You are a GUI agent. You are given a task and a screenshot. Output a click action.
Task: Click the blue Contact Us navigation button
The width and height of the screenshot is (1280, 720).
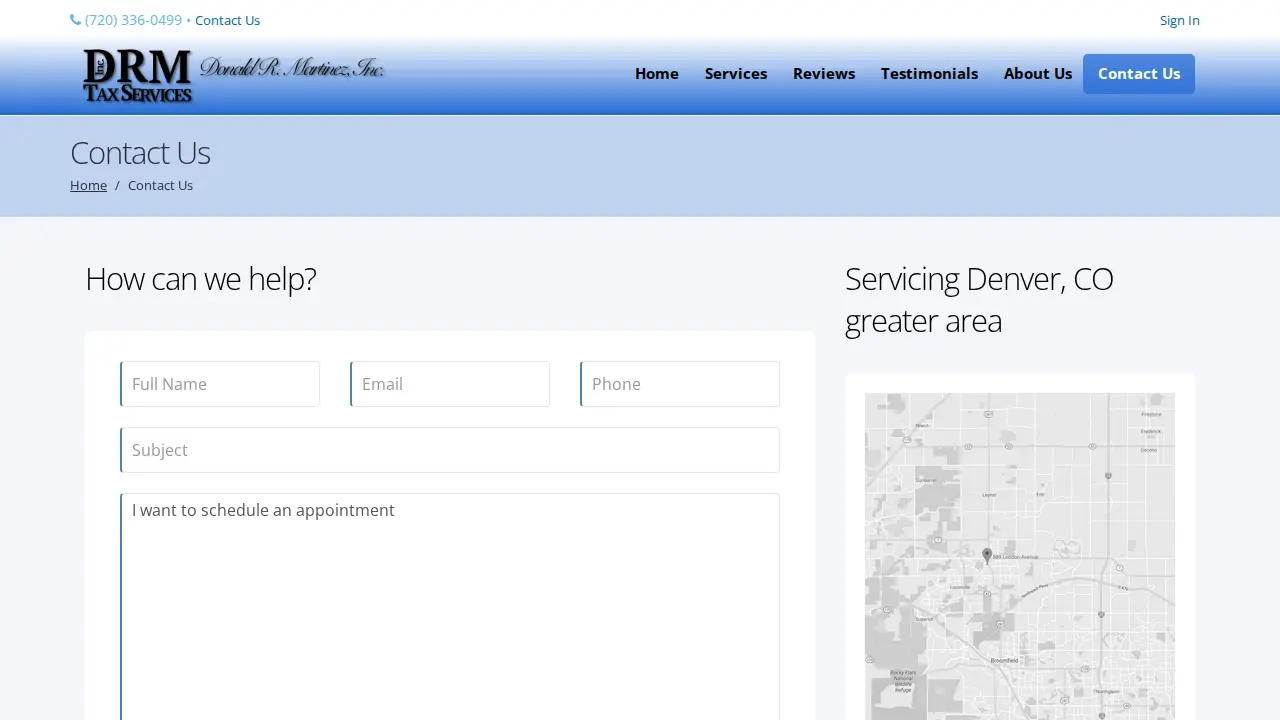coord(1139,74)
